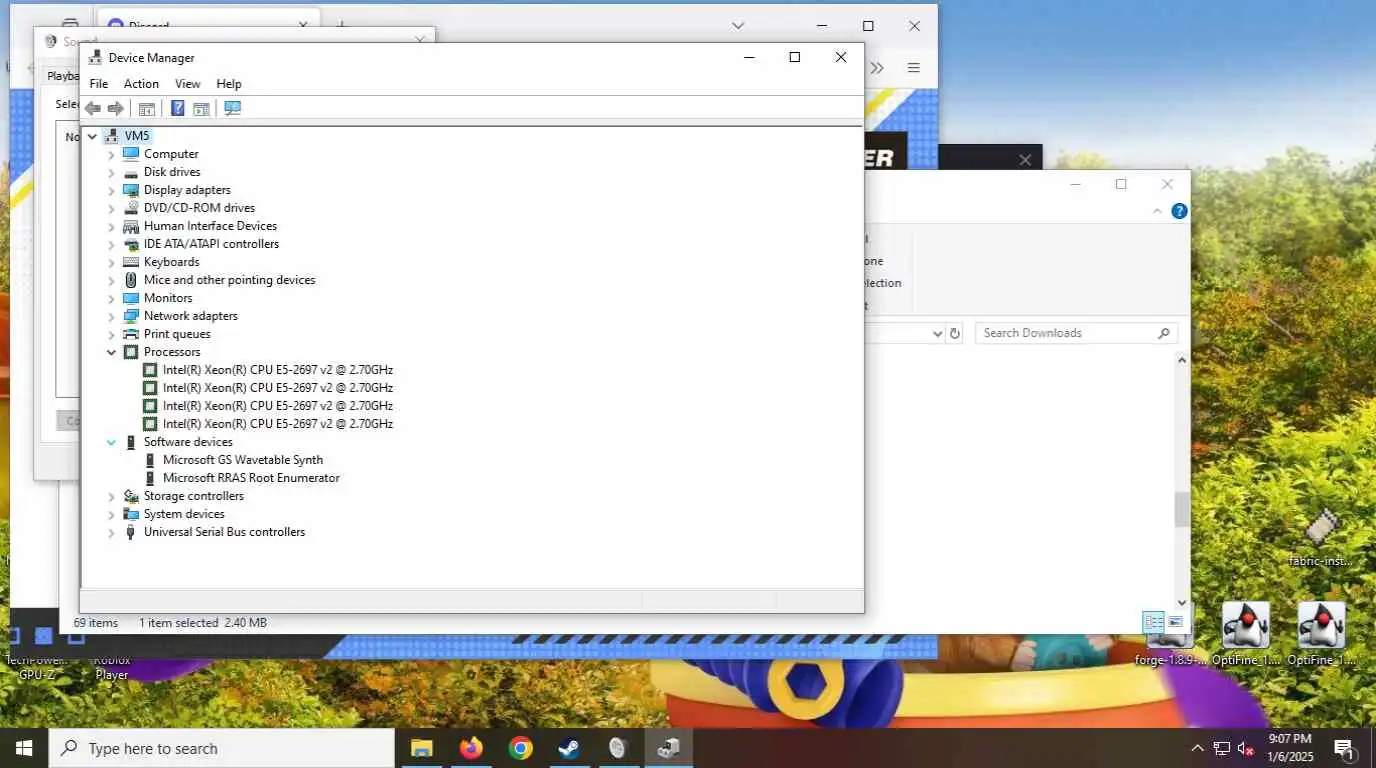Select Microsoft RRAS Root Enumerator

tap(251, 478)
